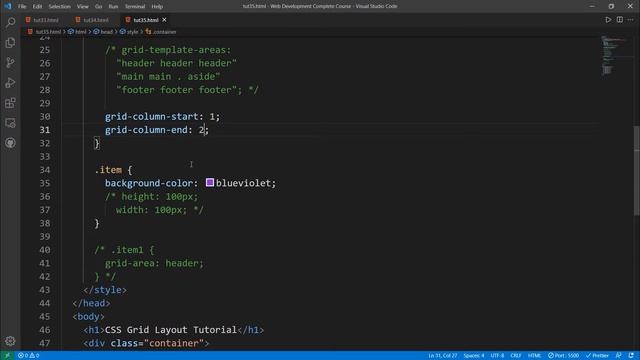Open the Source Control view
This screenshot has height=360, width=640.
(10, 62)
